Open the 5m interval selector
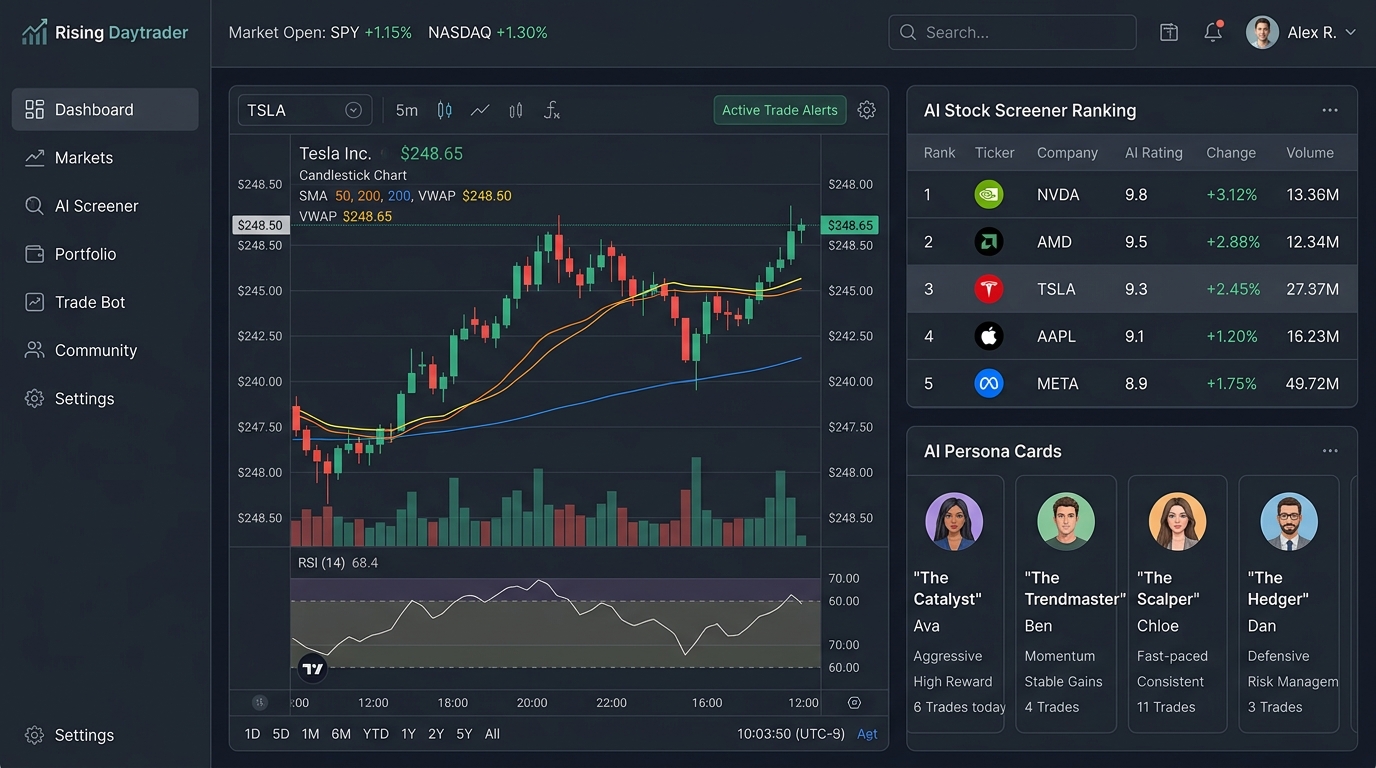1376x768 pixels. pyautogui.click(x=407, y=110)
